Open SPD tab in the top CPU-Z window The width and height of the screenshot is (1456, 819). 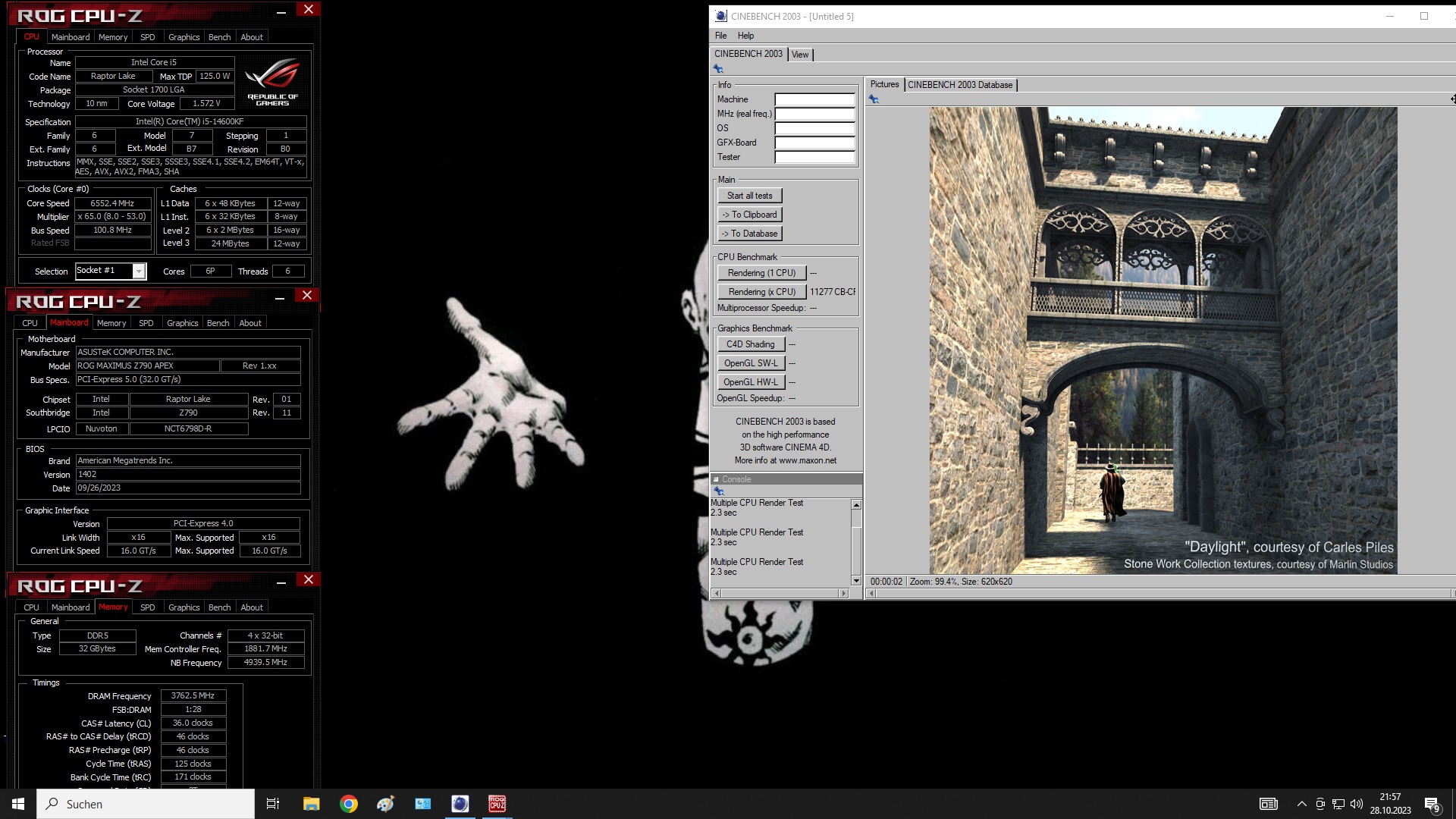pos(148,37)
